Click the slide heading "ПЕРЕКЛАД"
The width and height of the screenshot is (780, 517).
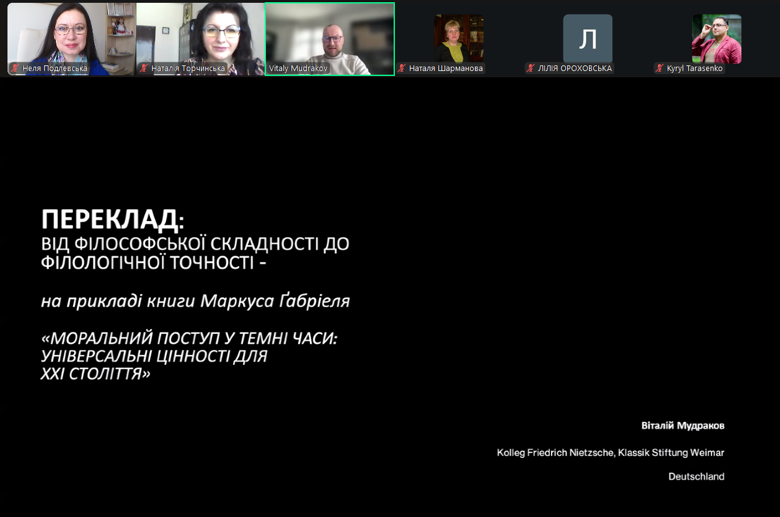click(111, 218)
